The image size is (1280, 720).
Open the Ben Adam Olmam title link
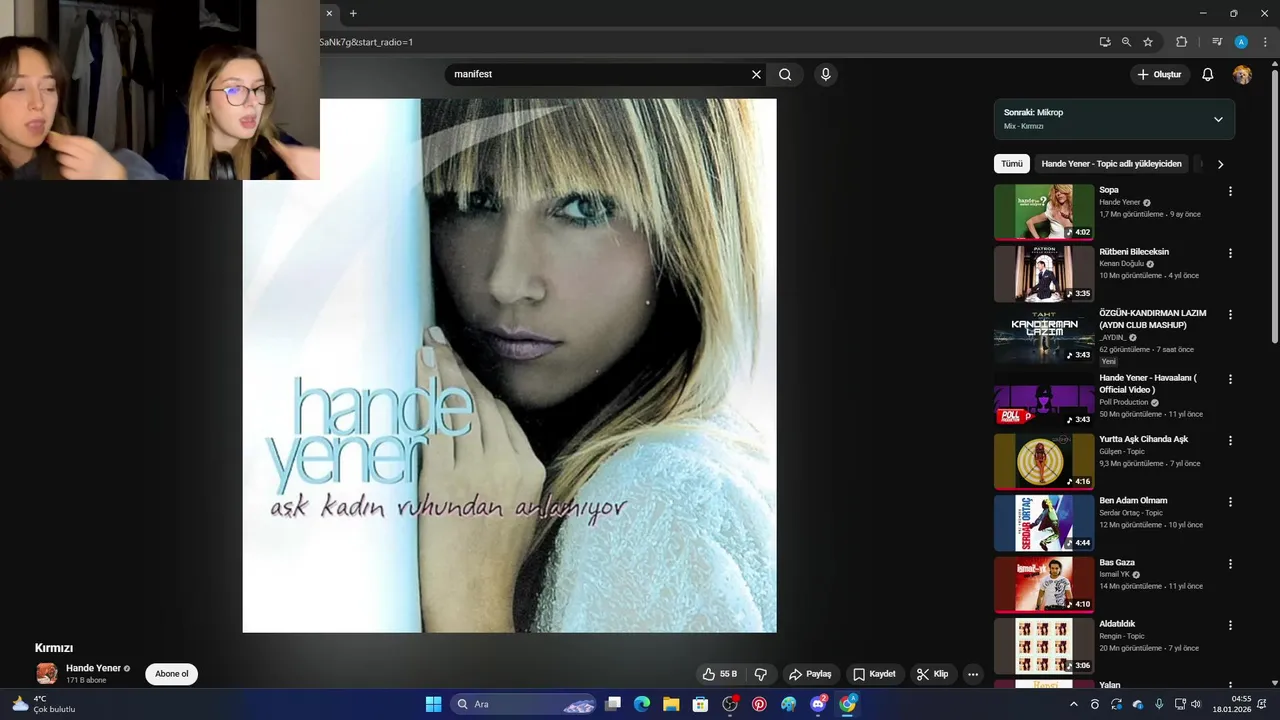point(1133,501)
